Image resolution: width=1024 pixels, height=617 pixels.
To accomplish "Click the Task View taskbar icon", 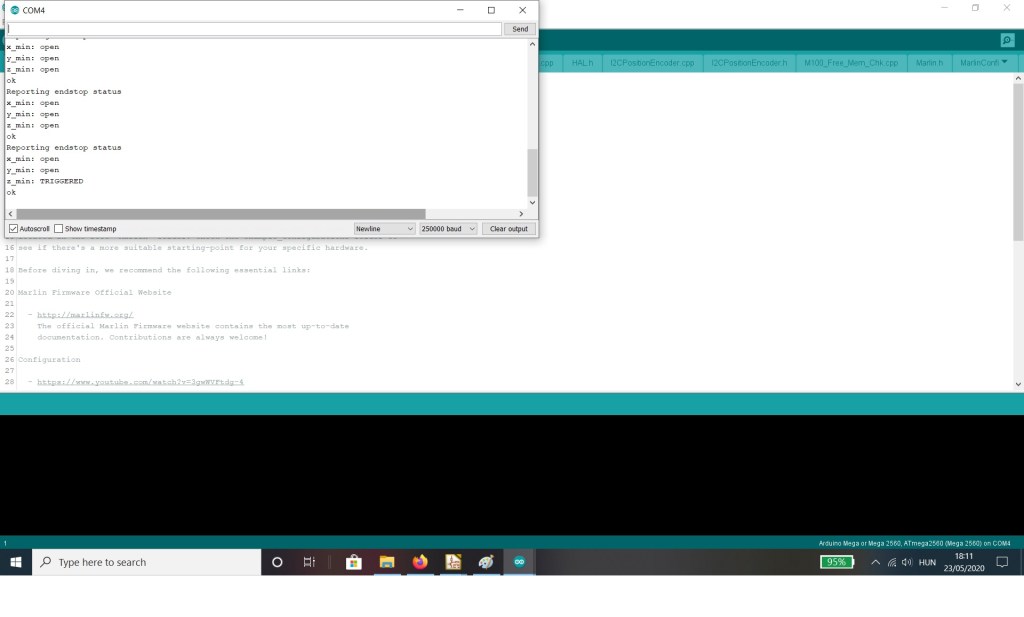I will (310, 562).
